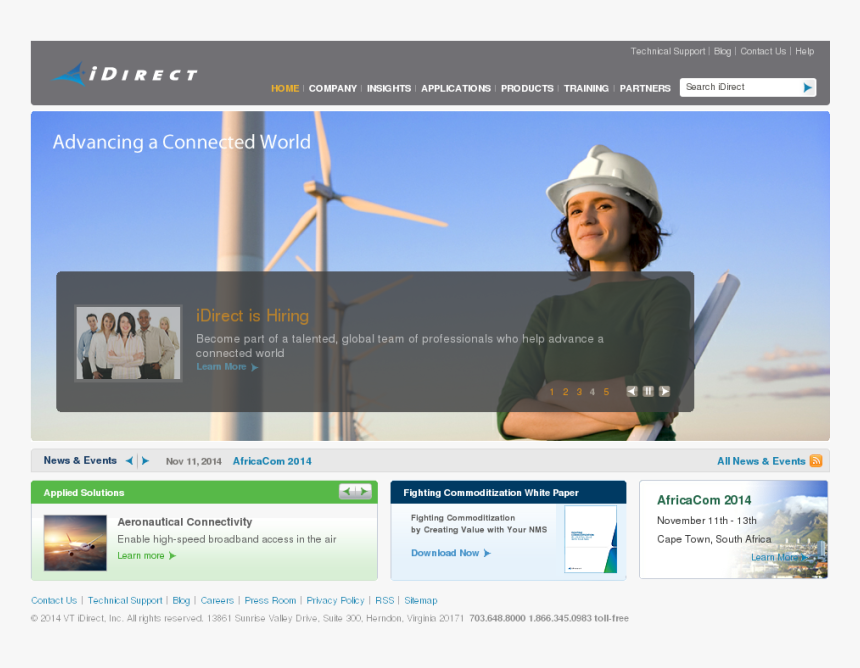
Task: Click the Applied Solutions panel title
Action: coord(84,492)
